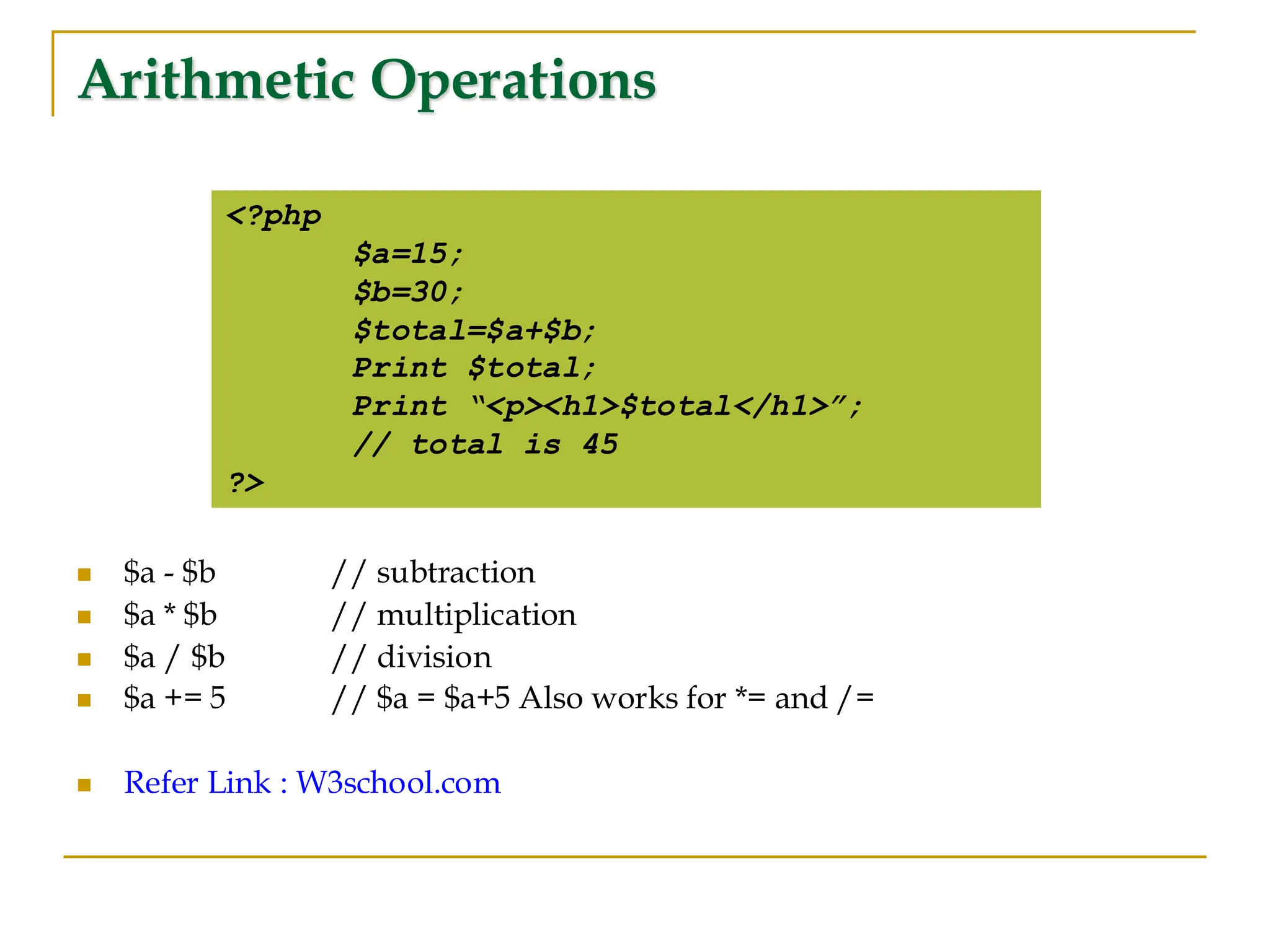Screen dimensions: 1270x952
Task: Click the Print <p><h1>$total</h1> statement
Action: click(606, 407)
